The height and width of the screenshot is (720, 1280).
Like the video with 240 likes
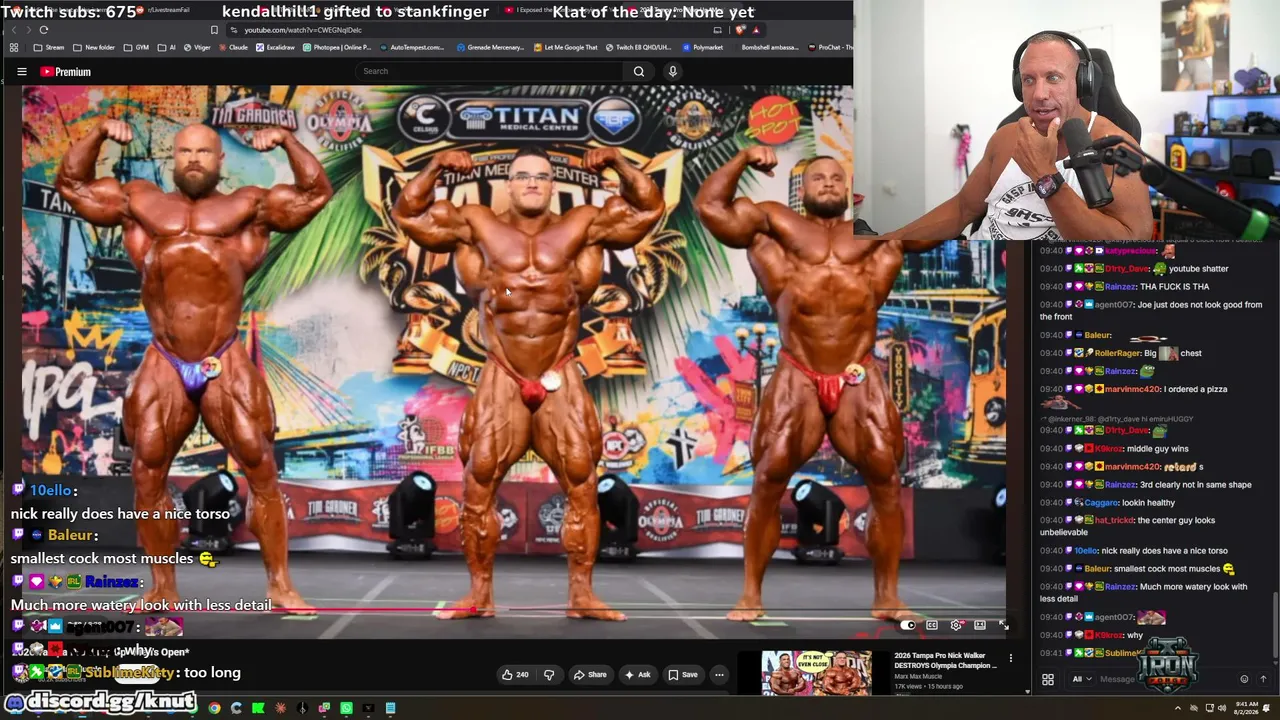[515, 675]
